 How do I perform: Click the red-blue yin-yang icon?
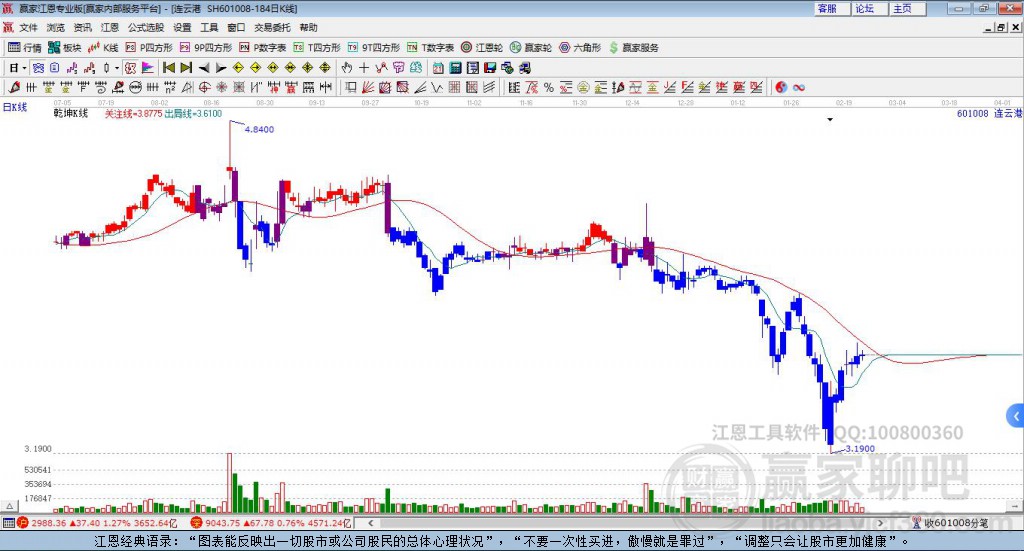(x=781, y=87)
